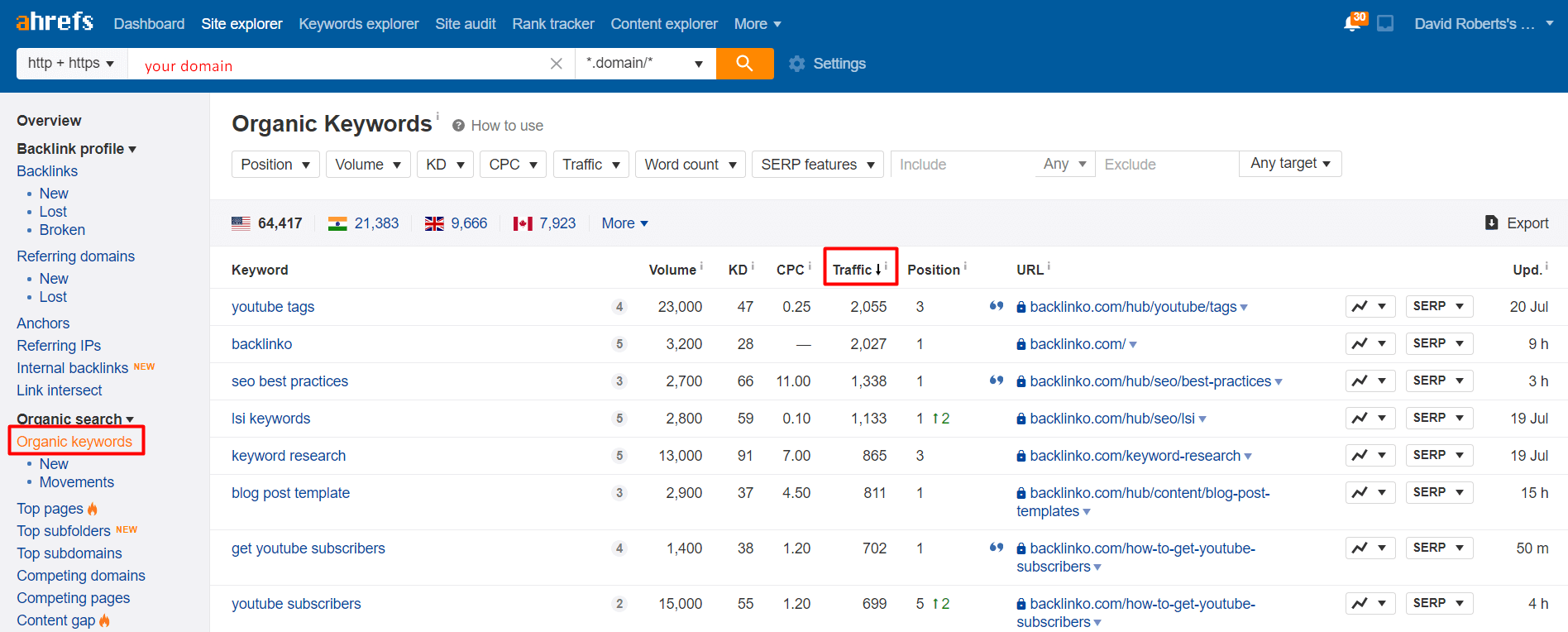
Task: Open Competing domains report
Action: tap(81, 576)
